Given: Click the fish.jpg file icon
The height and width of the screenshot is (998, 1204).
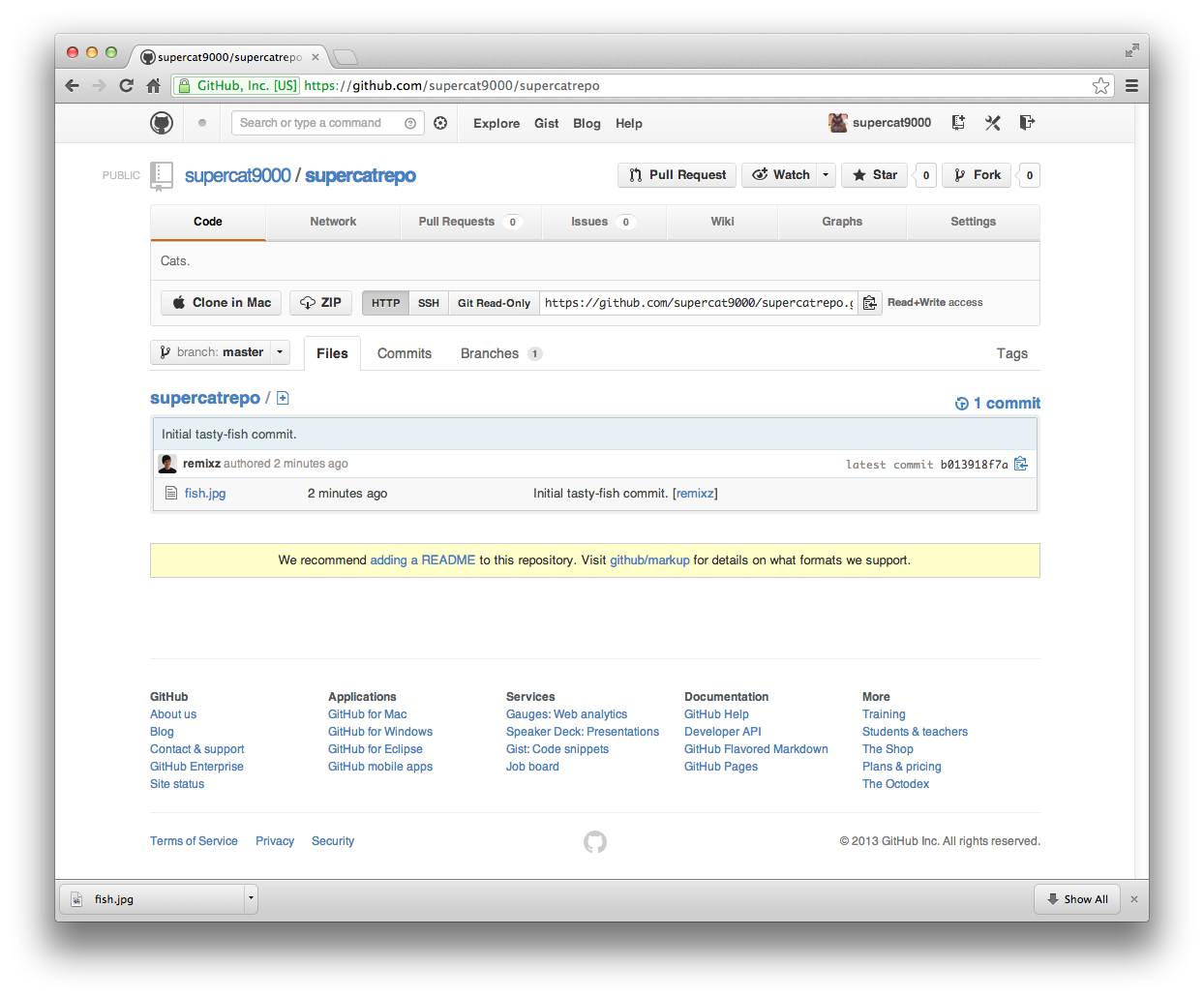Looking at the screenshot, I should (x=171, y=493).
